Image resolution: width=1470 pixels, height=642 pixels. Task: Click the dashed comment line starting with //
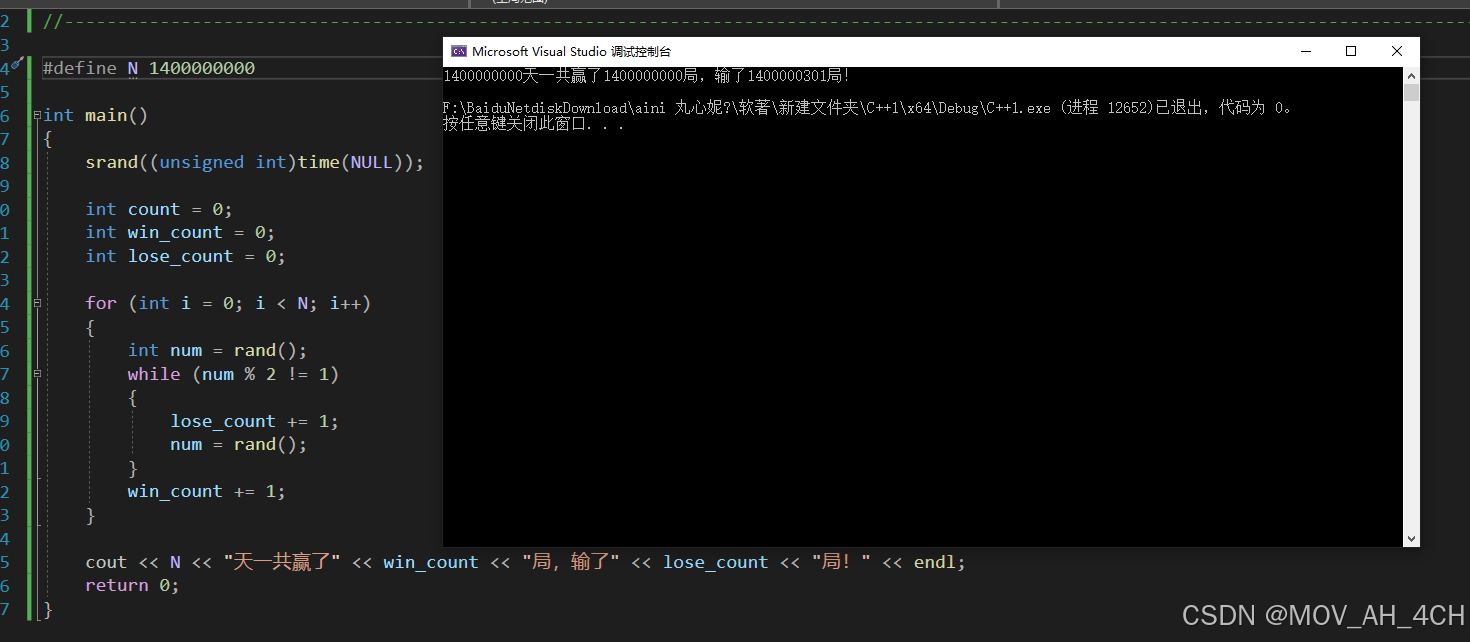tap(756, 21)
